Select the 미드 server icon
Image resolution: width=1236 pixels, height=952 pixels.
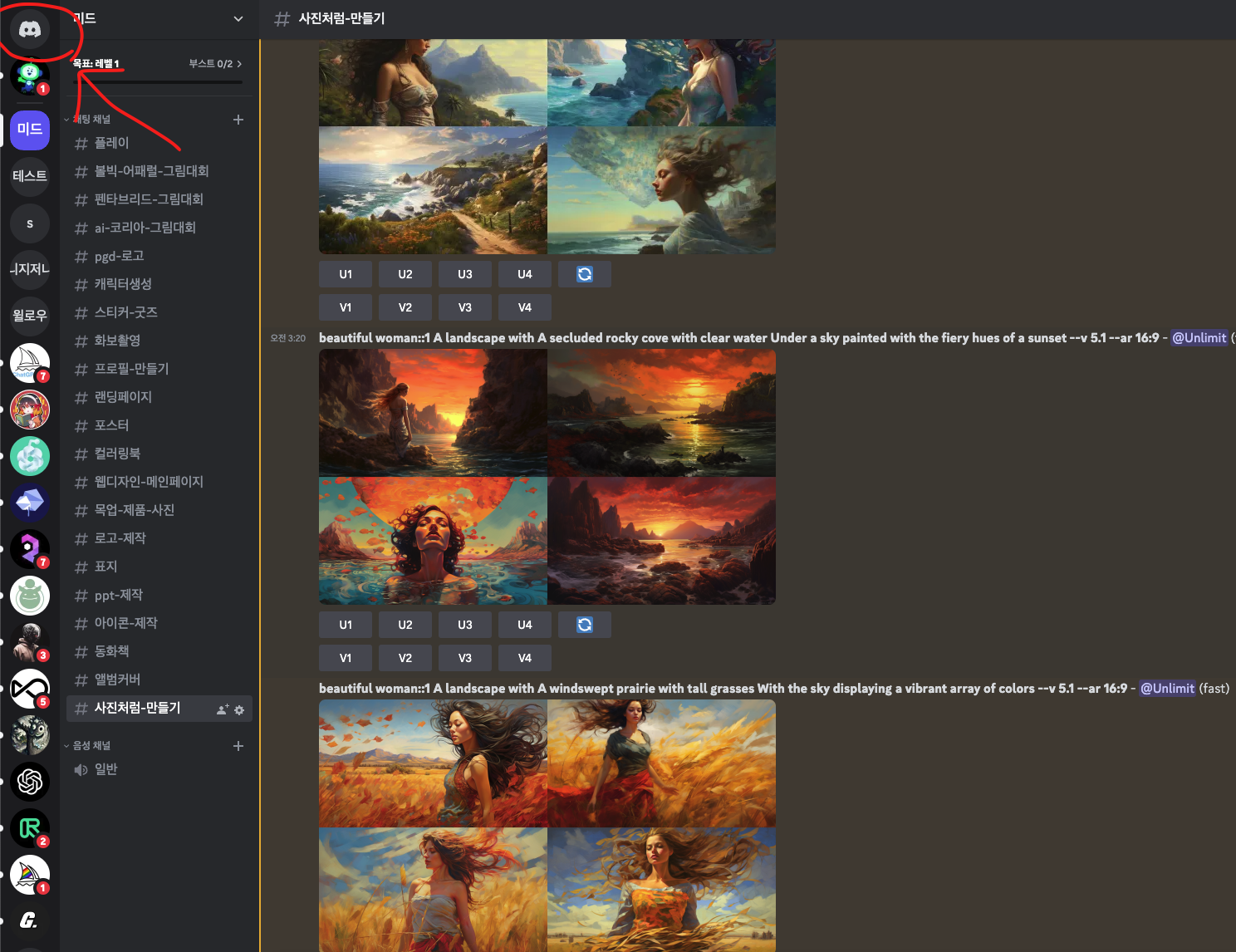[30, 130]
